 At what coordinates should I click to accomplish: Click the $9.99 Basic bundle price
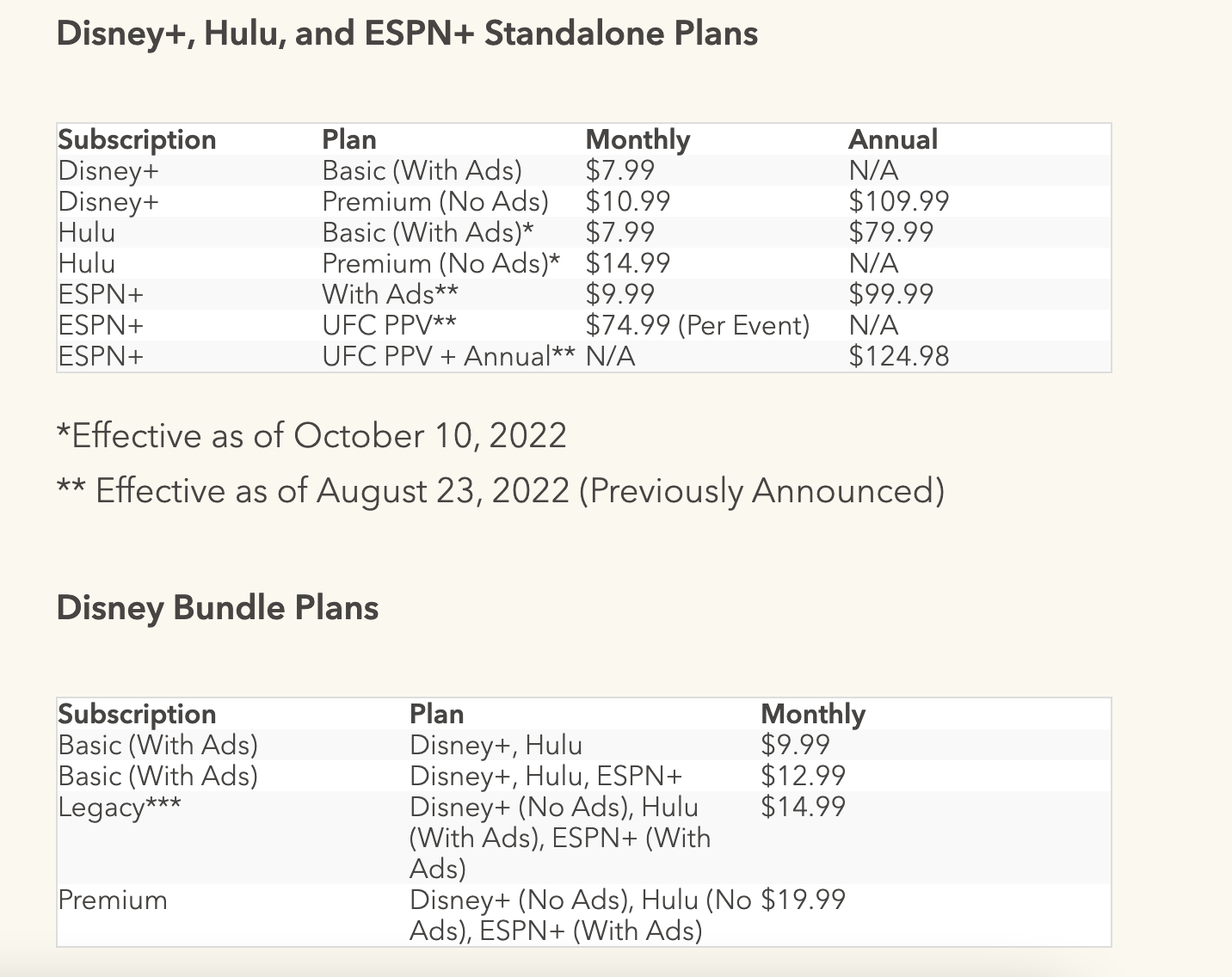(x=795, y=746)
